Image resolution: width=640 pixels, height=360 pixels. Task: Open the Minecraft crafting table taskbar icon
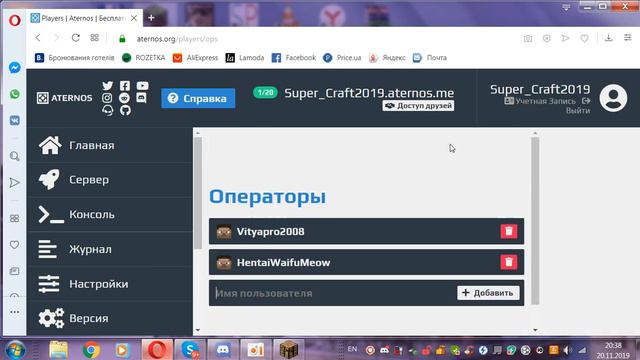[289, 350]
